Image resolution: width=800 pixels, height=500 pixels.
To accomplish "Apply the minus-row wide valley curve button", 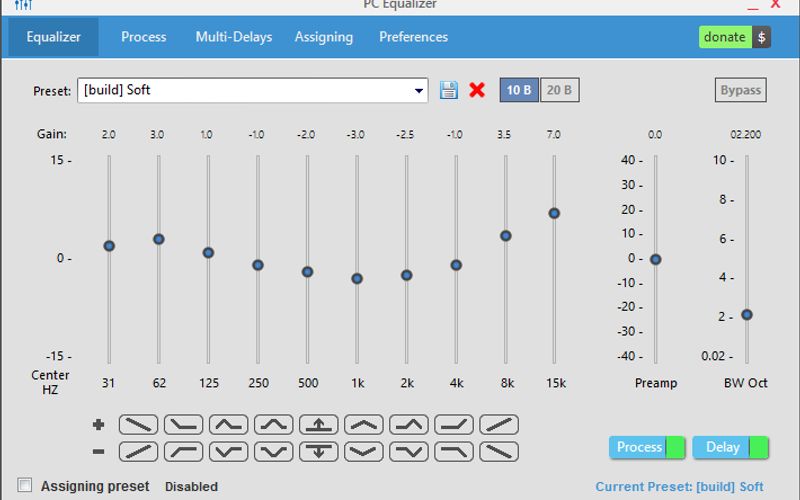I will point(364,452).
